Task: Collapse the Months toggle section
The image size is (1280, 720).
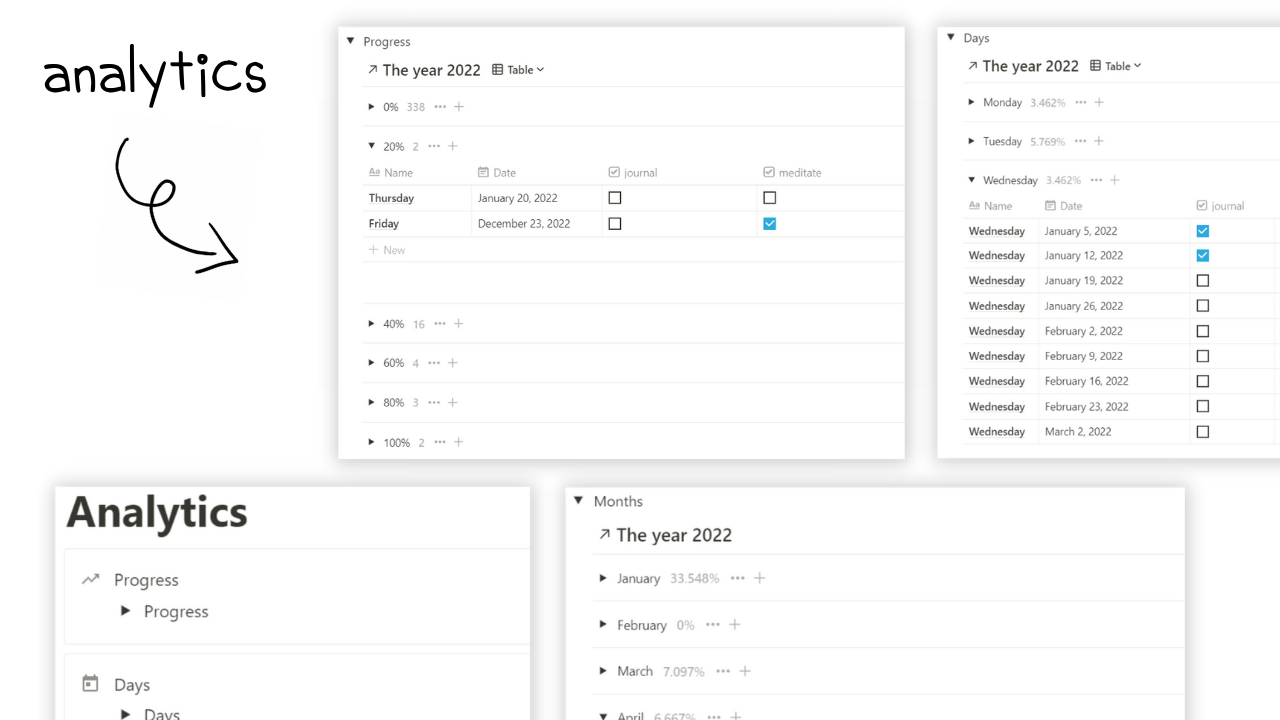Action: [x=578, y=501]
